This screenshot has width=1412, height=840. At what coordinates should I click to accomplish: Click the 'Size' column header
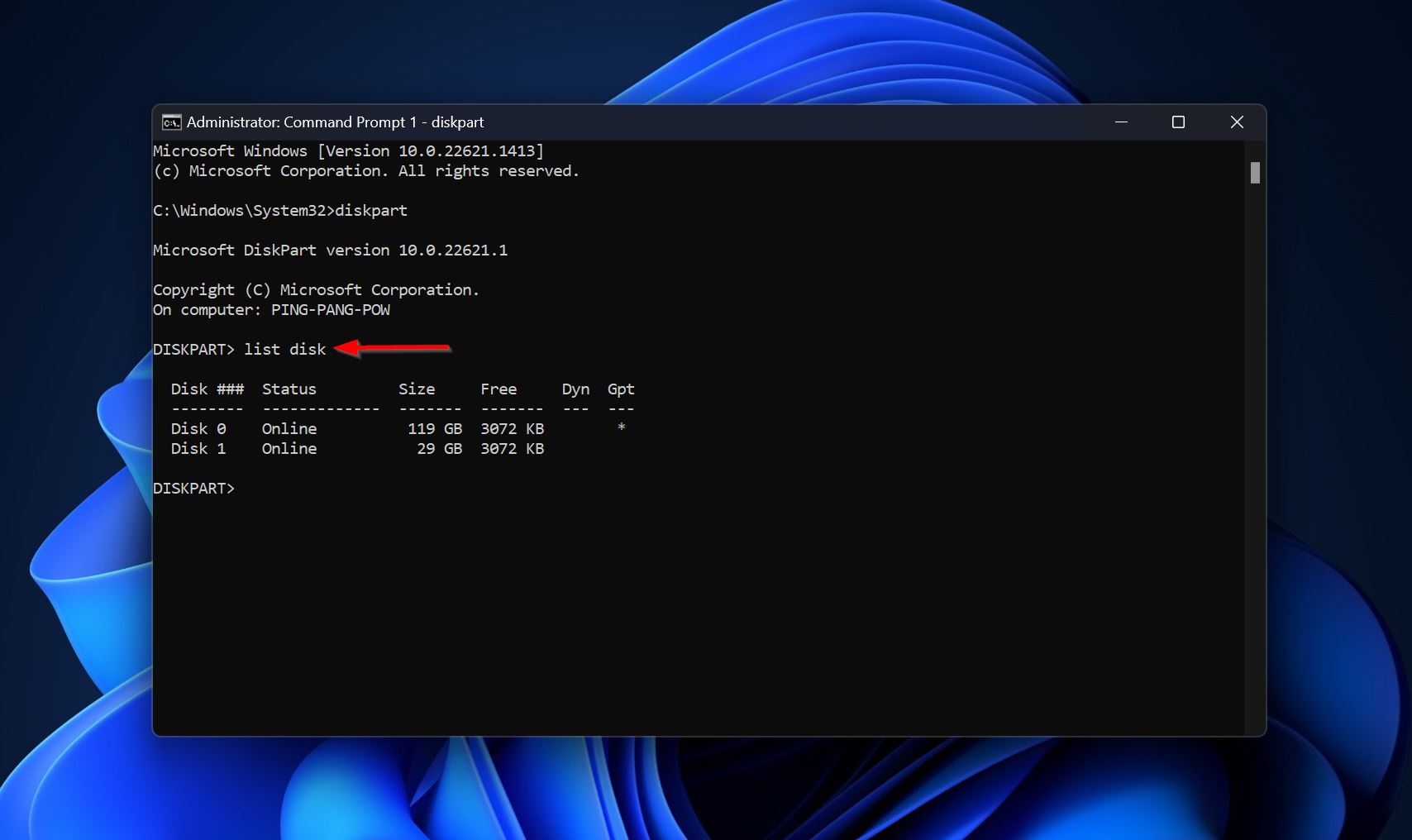point(417,389)
